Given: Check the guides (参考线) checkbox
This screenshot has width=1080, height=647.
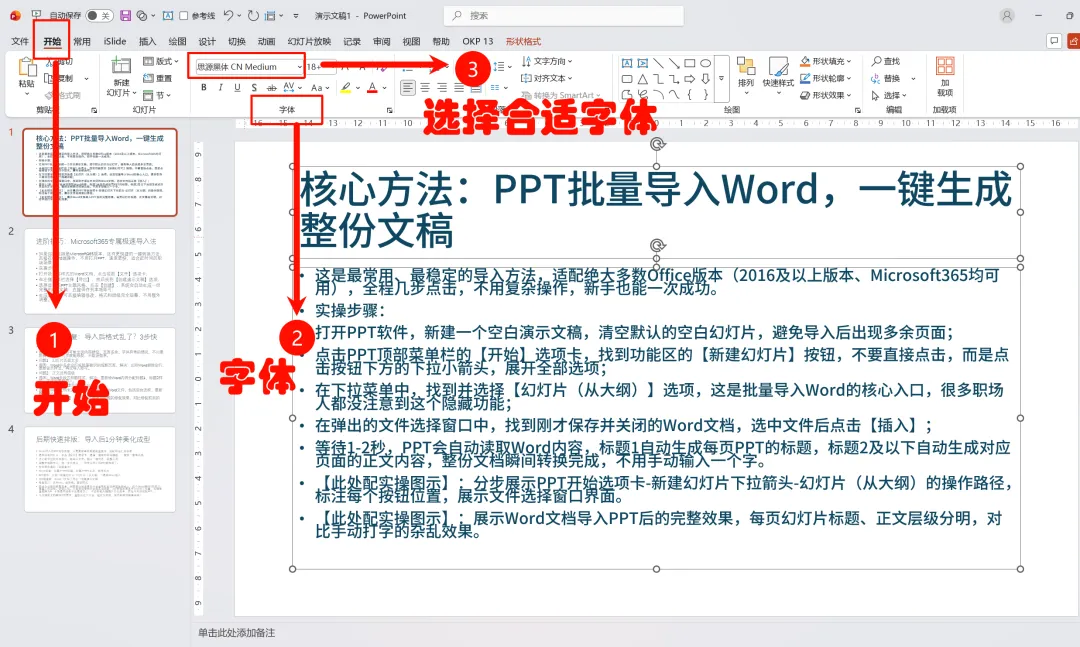Looking at the screenshot, I should [x=183, y=15].
